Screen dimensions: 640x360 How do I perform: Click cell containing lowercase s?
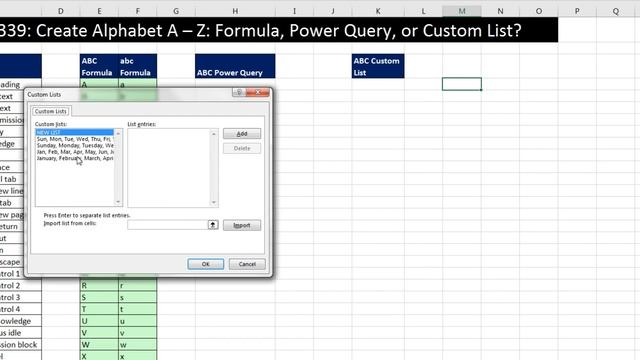tap(138, 297)
